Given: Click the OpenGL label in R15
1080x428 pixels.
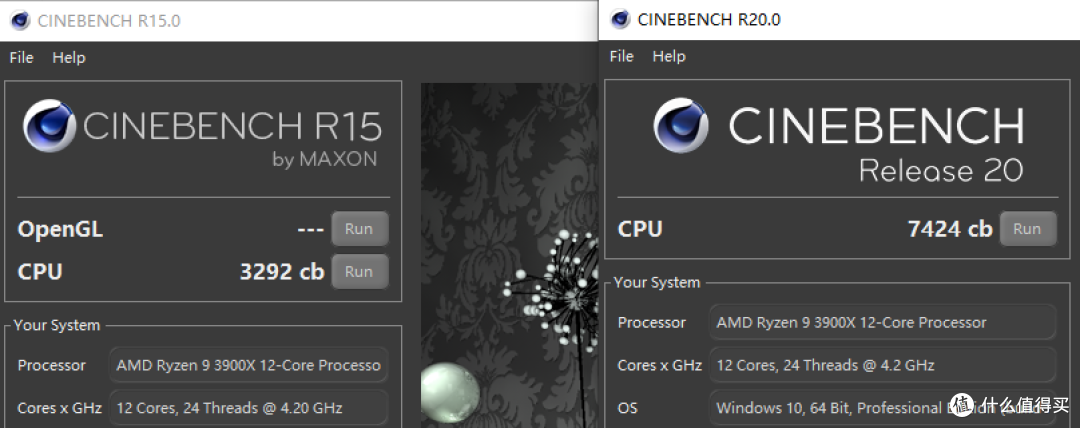Looking at the screenshot, I should point(61,230).
